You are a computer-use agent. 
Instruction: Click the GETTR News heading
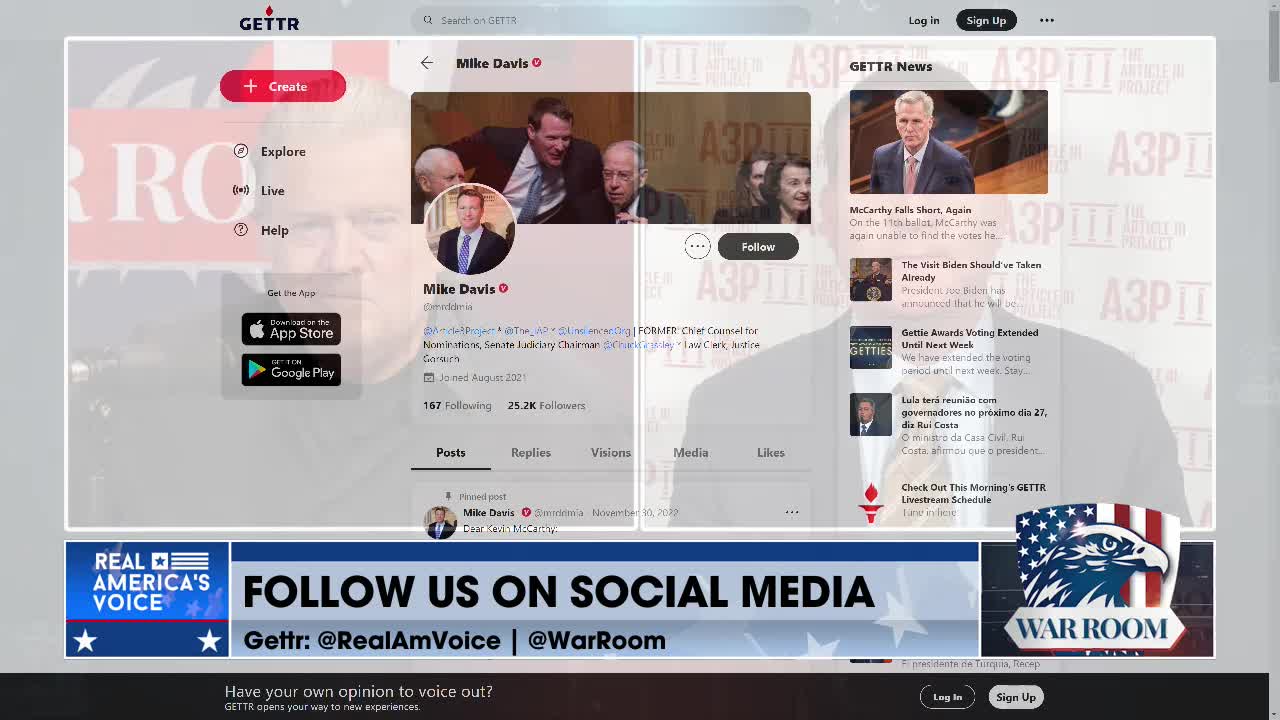(891, 66)
